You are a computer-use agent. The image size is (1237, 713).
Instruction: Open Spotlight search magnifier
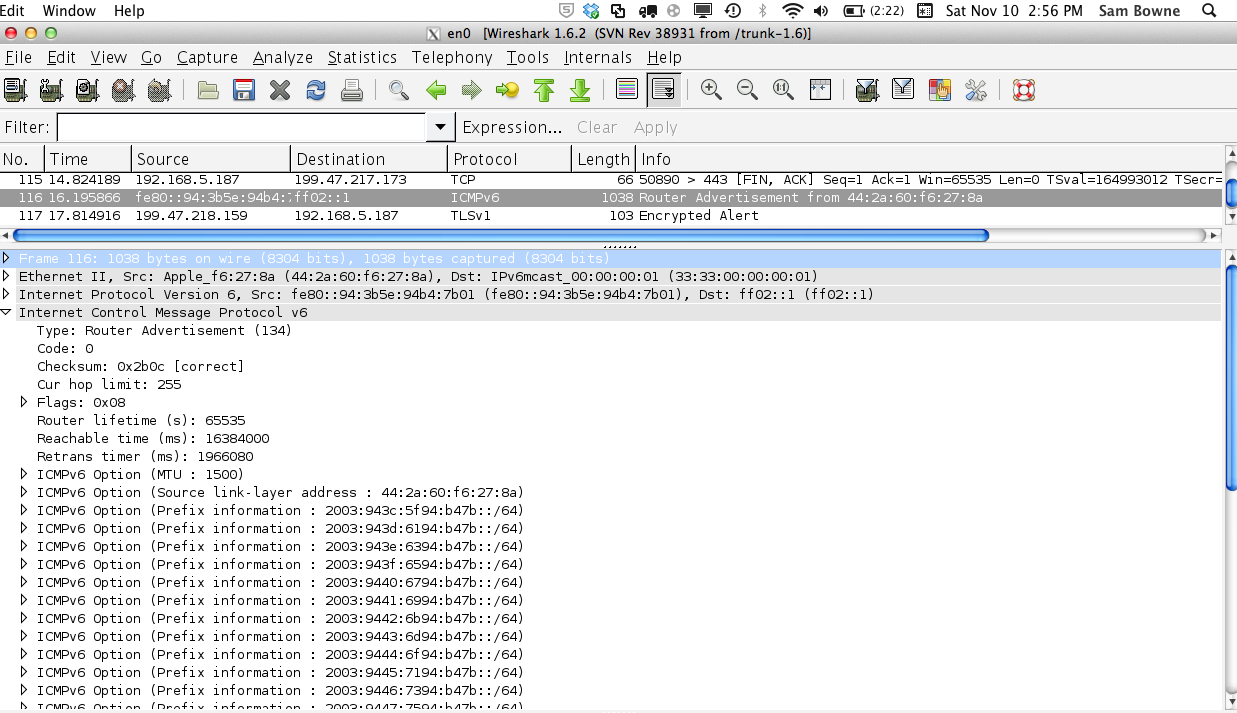(x=1211, y=11)
